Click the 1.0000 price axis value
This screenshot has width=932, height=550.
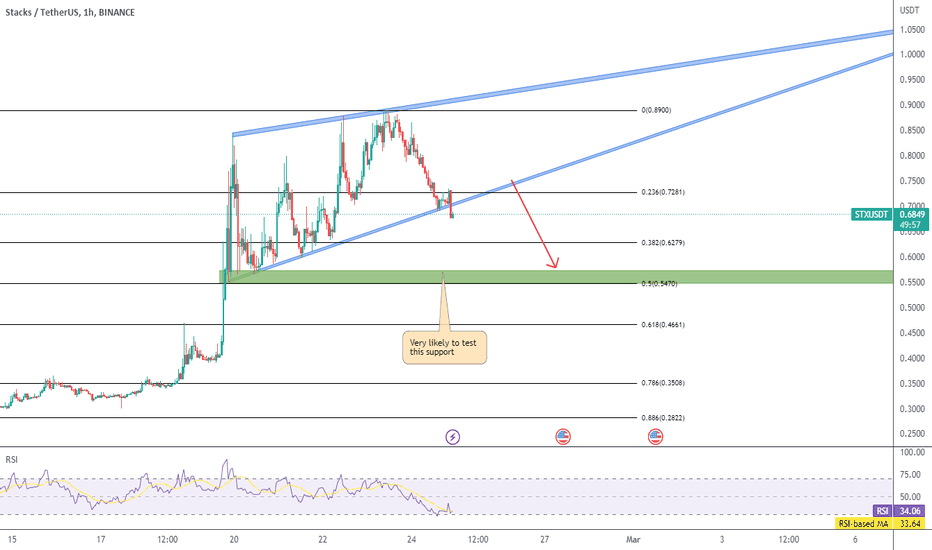click(912, 55)
